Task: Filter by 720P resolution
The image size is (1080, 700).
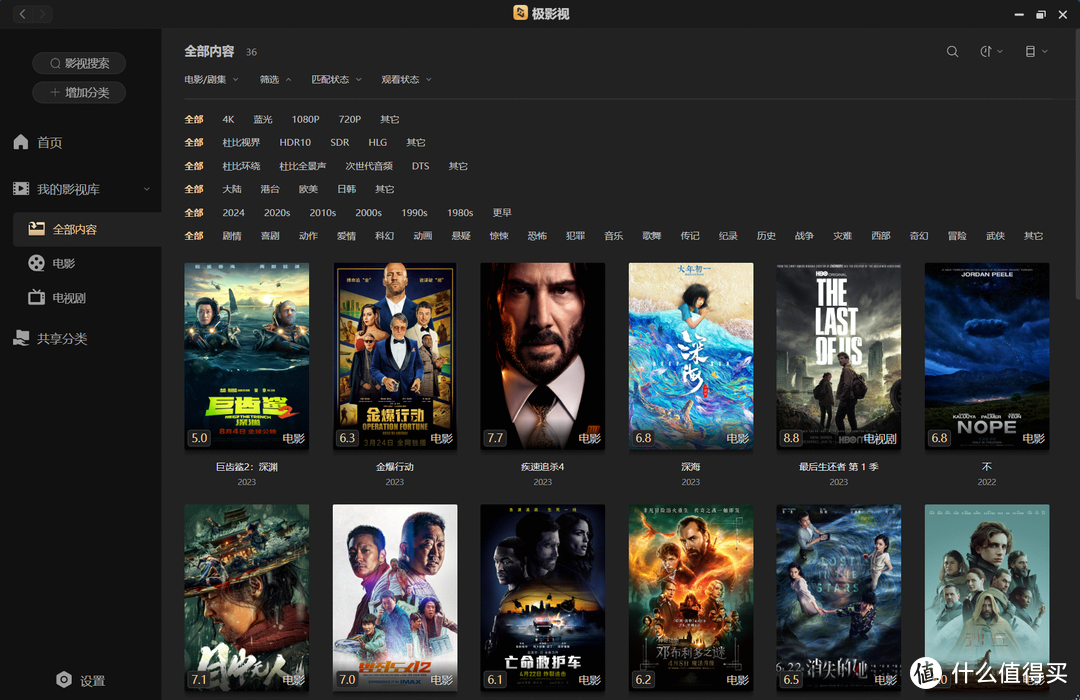Action: click(350, 119)
